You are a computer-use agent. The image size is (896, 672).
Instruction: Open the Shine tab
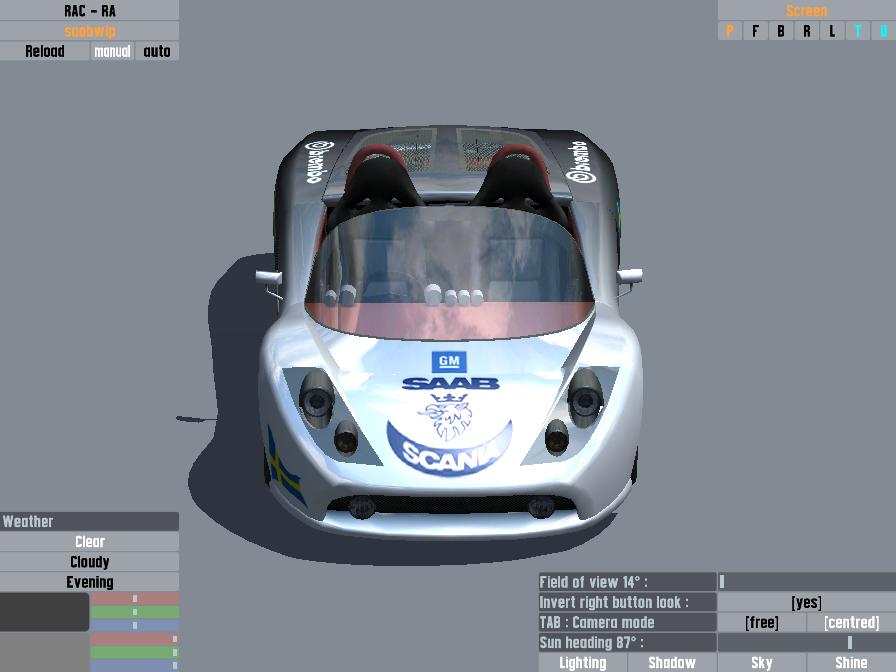pyautogui.click(x=851, y=663)
